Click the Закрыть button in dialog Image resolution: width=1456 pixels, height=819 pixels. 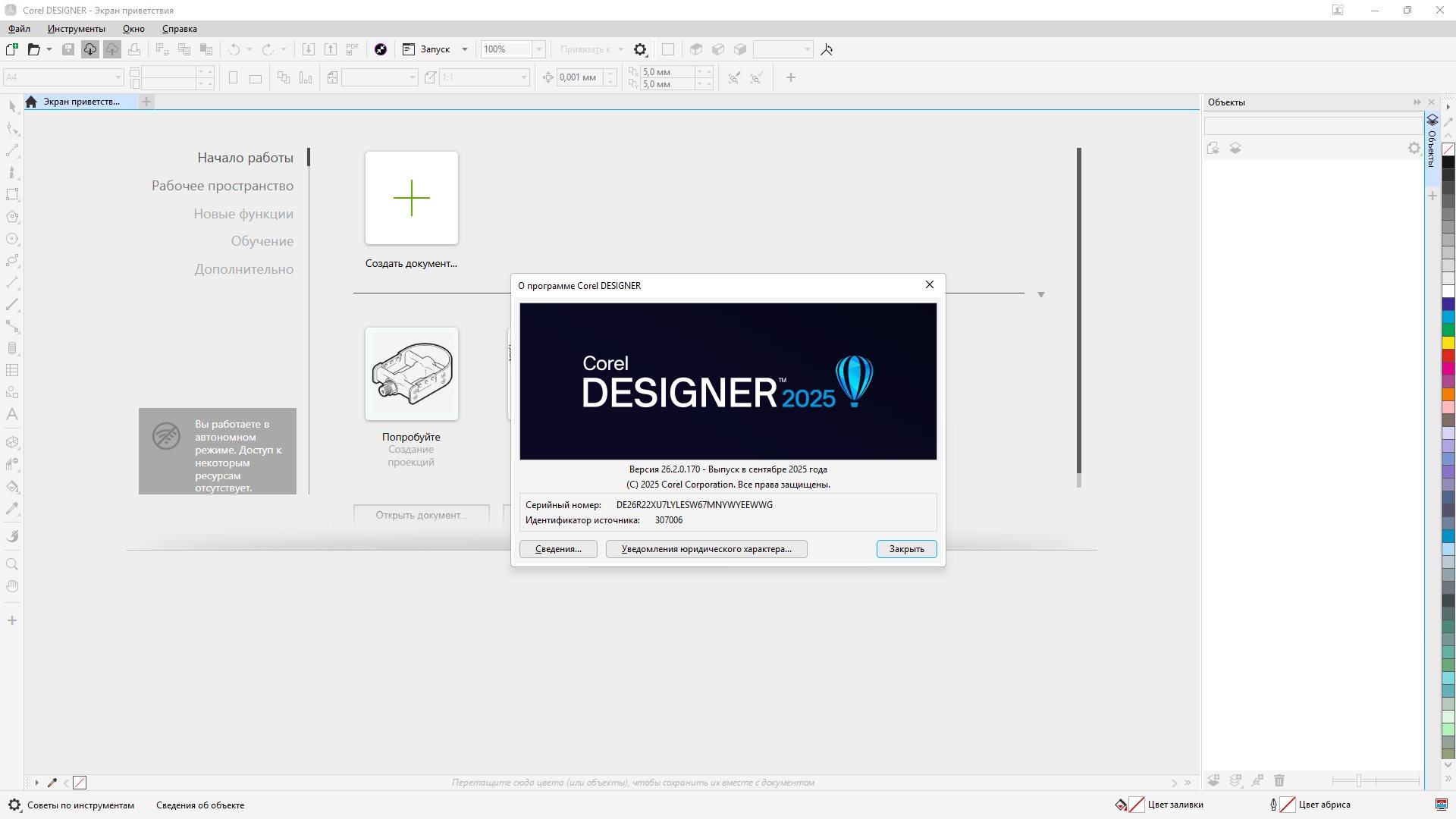coord(906,549)
